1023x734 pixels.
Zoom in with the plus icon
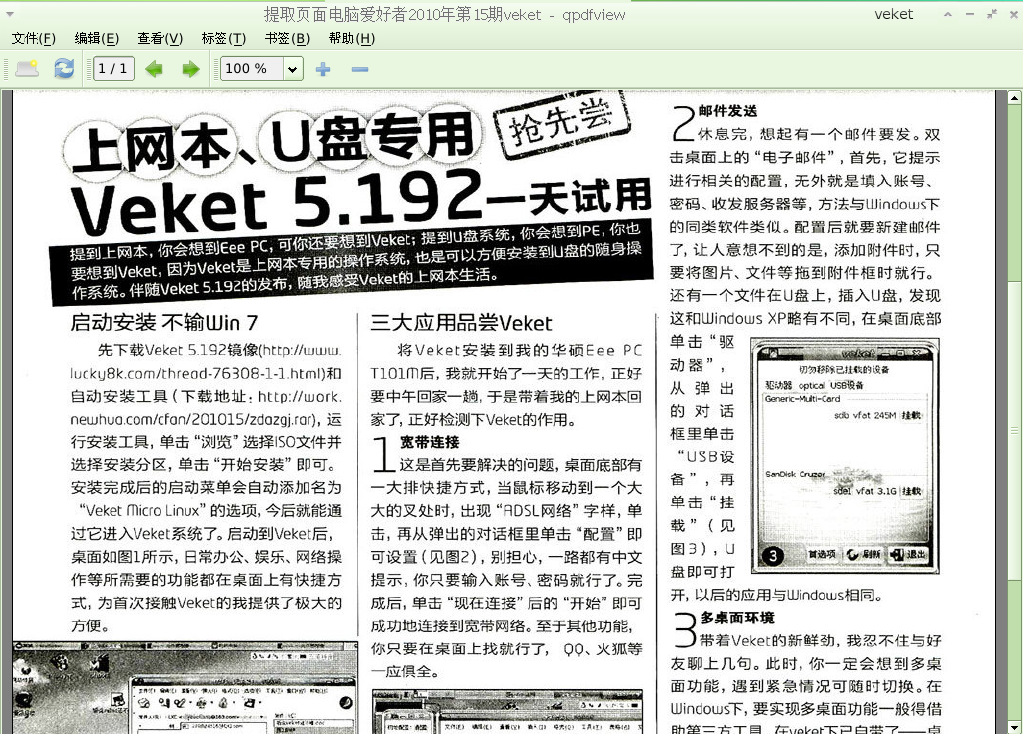tap(323, 69)
